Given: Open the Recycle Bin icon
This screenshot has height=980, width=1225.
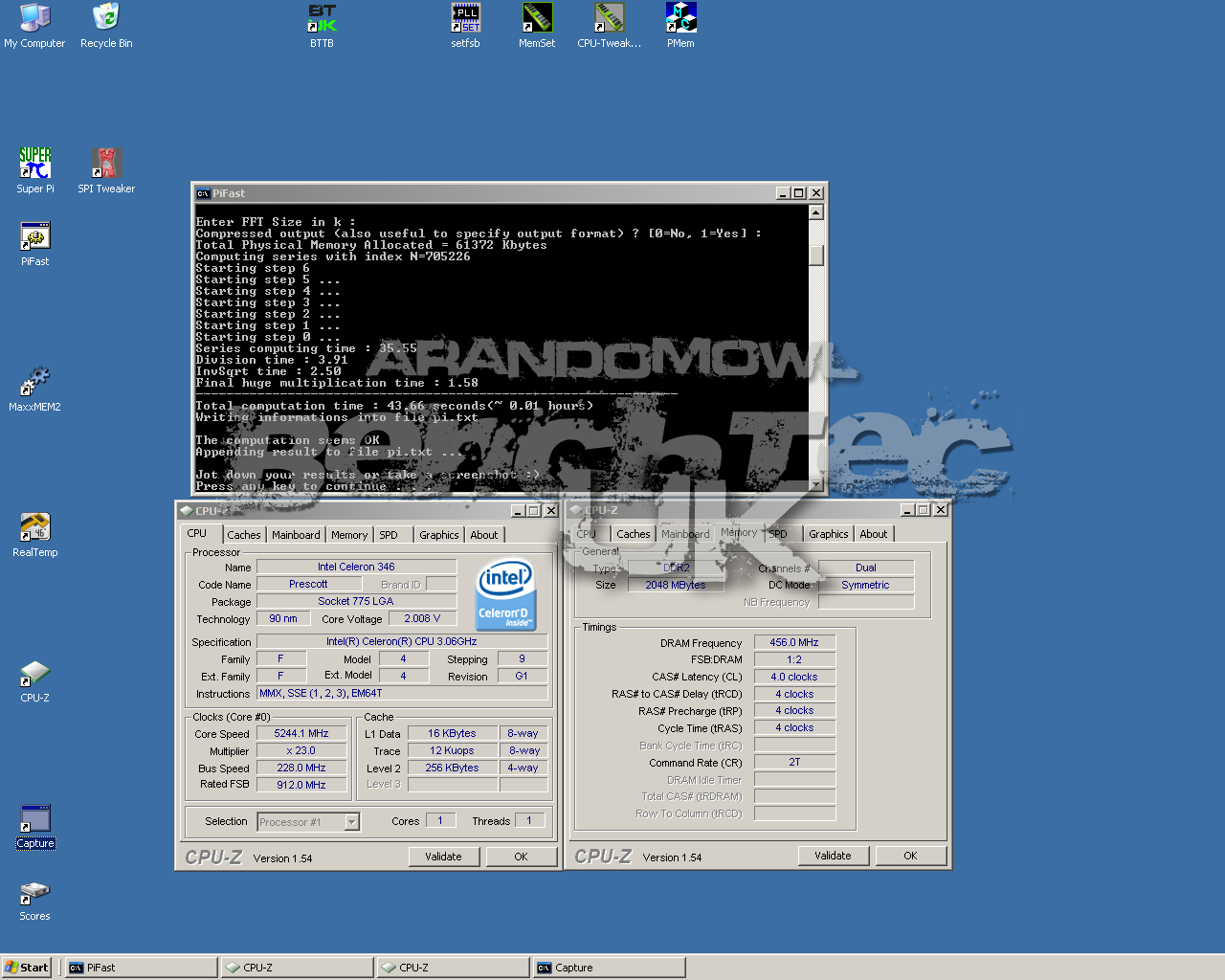Looking at the screenshot, I should (x=106, y=26).
